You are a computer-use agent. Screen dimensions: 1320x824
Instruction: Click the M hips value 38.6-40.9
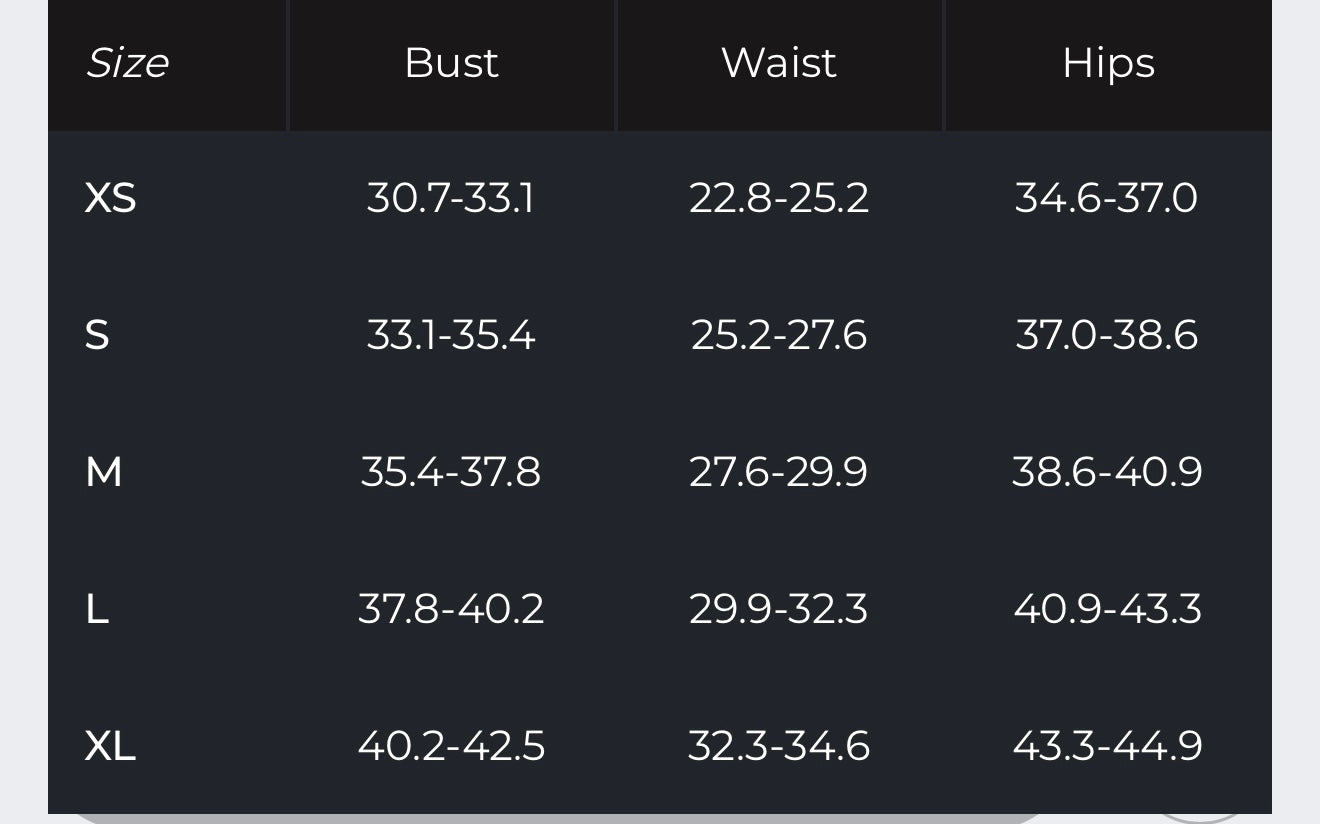pyautogui.click(x=1108, y=472)
